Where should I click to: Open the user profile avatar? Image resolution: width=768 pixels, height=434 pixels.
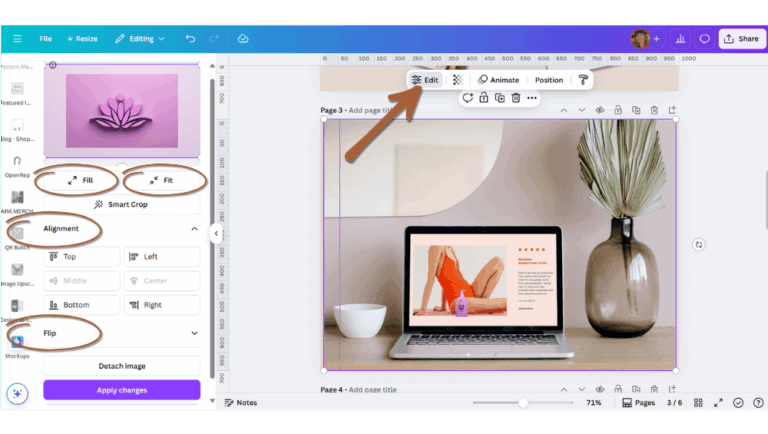640,39
